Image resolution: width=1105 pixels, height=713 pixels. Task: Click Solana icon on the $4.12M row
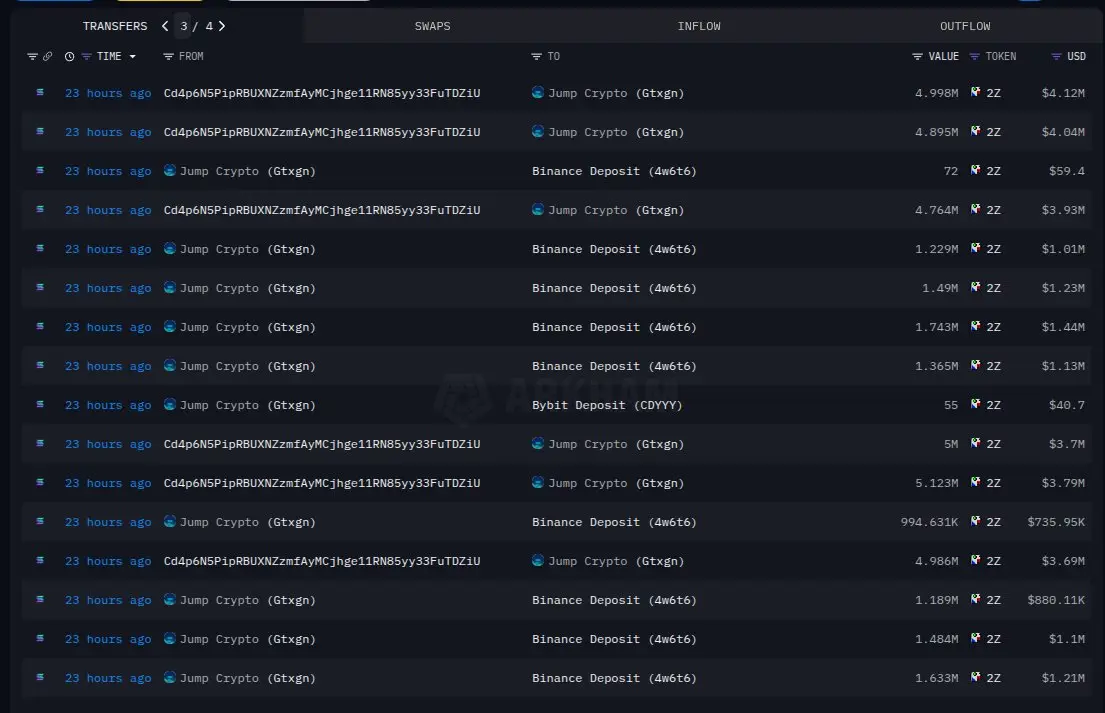click(x=40, y=92)
